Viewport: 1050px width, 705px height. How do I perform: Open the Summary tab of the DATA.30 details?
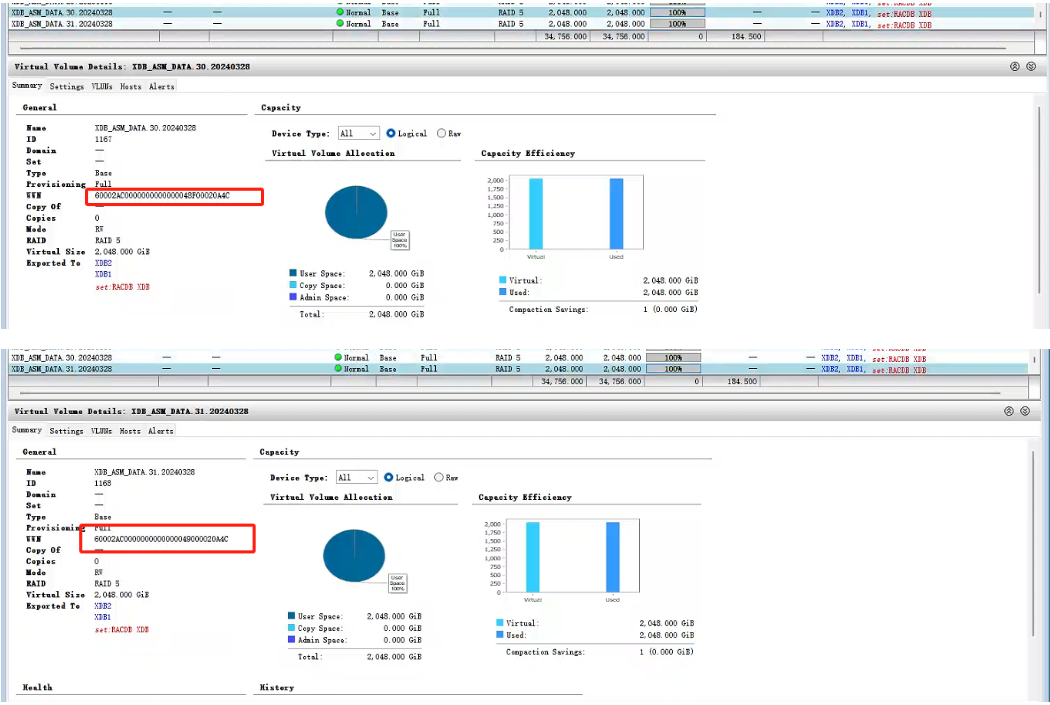[27, 86]
